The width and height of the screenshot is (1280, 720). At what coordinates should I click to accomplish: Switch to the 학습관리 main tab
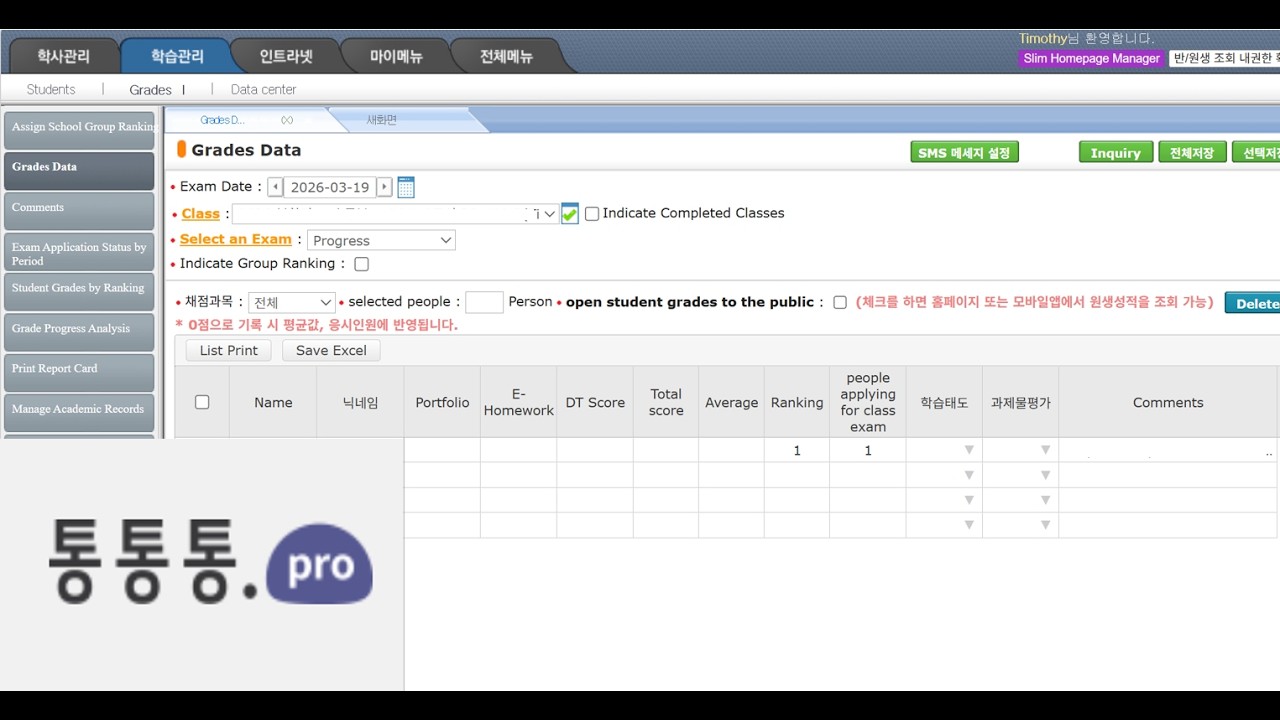click(177, 56)
